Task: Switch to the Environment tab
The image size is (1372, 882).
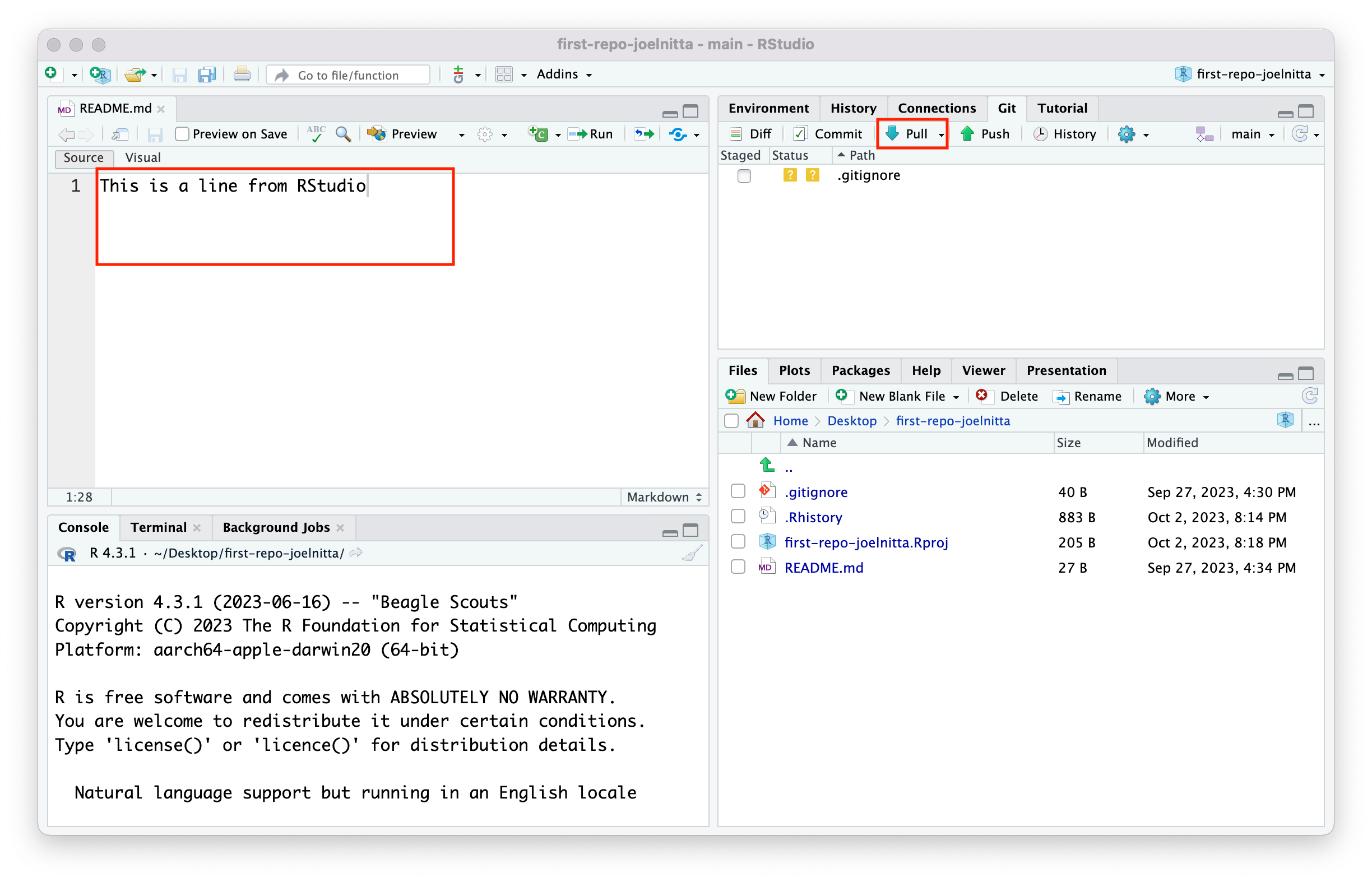Action: click(768, 108)
